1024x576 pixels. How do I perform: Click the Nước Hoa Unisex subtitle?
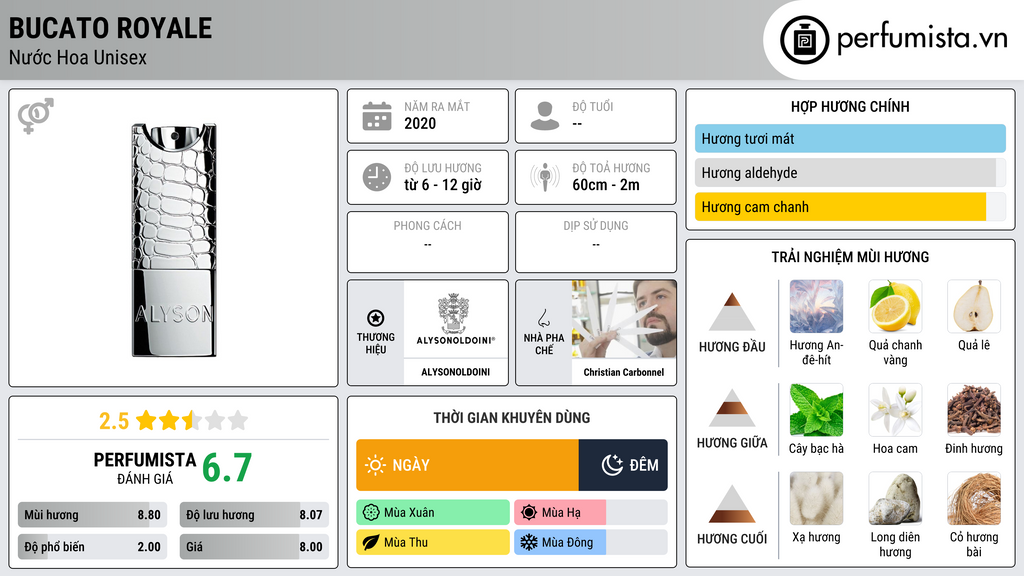click(x=78, y=57)
